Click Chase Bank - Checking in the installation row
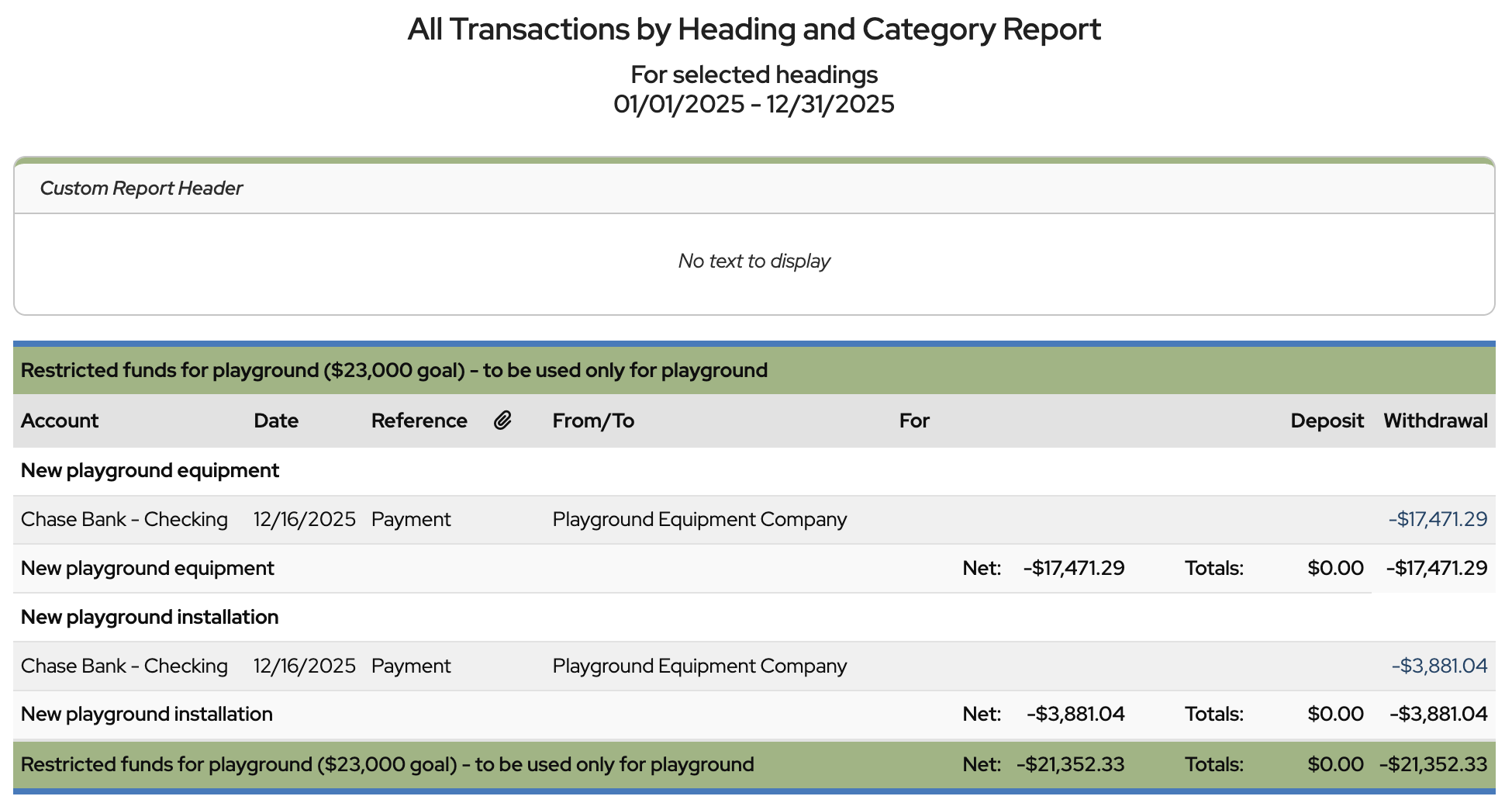1512x810 pixels. [124, 666]
